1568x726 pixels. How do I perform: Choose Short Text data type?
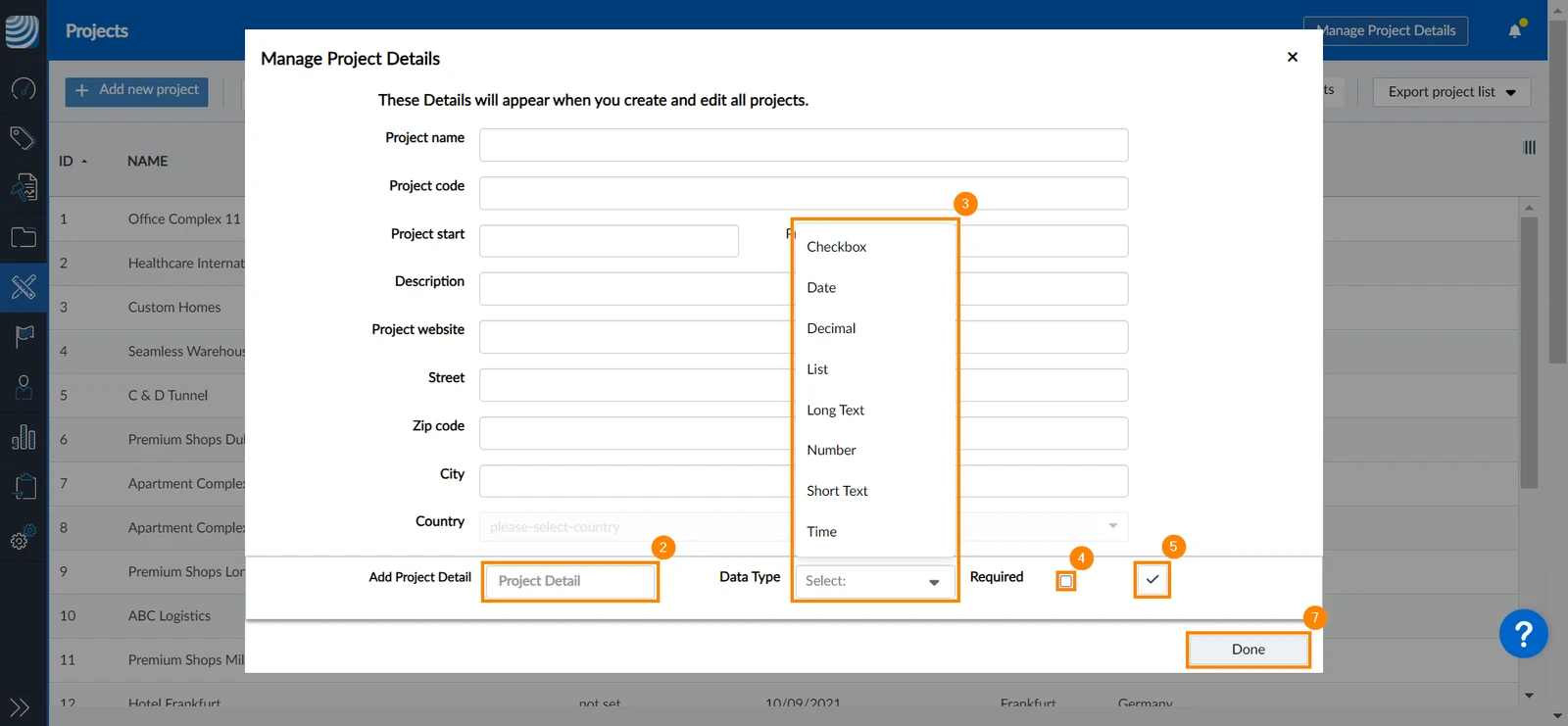pyautogui.click(x=874, y=491)
